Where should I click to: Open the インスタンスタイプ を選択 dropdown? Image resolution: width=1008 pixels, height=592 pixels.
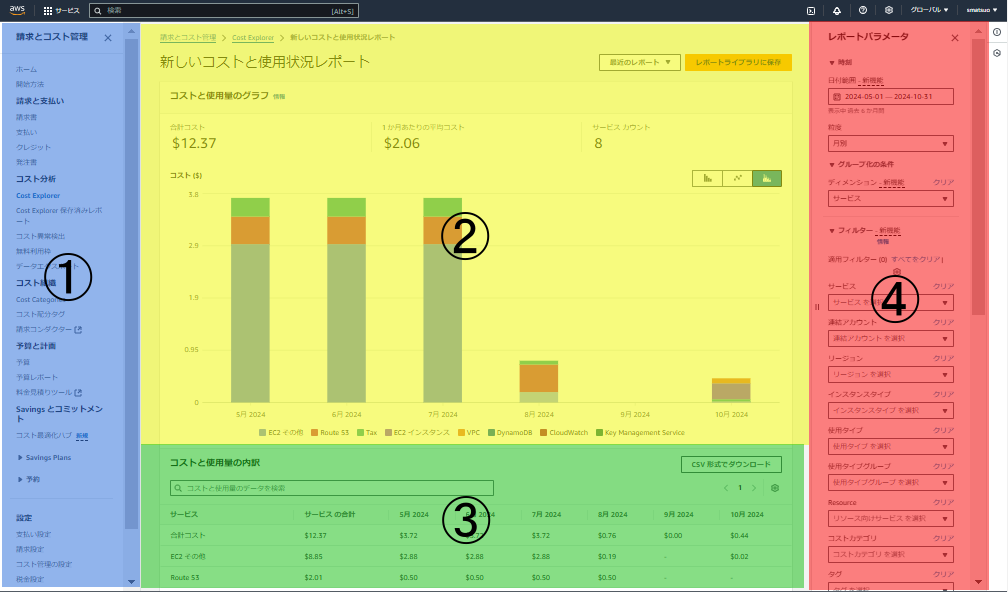pos(890,410)
